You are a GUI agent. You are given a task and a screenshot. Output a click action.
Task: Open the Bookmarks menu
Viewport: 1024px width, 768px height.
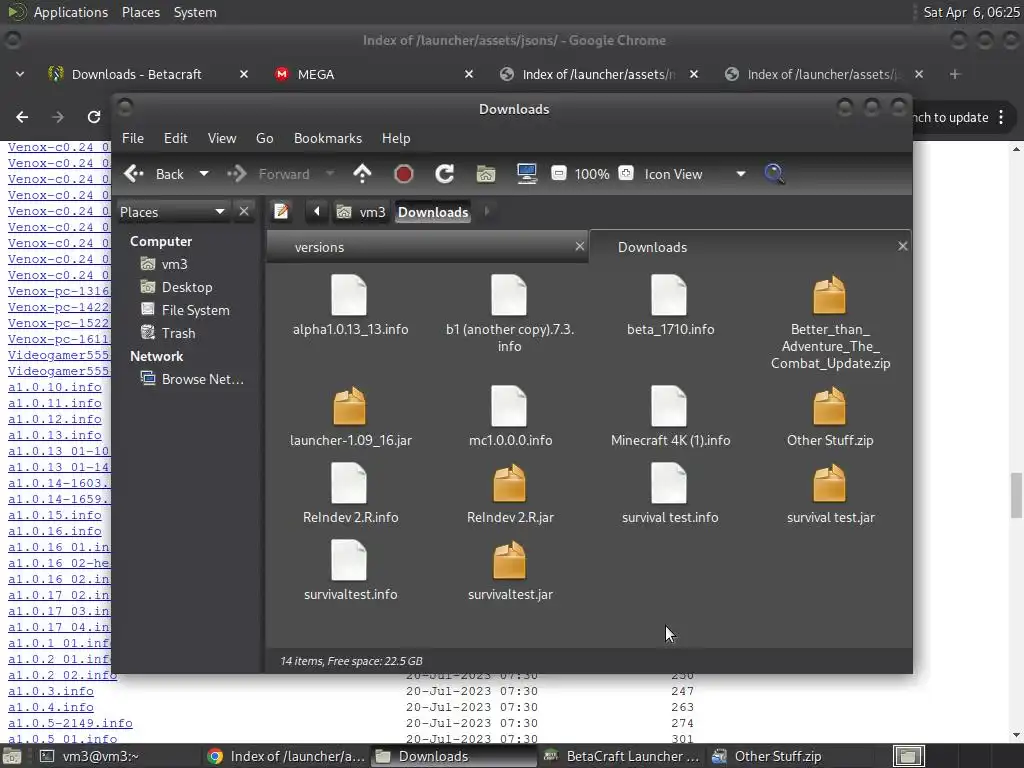(x=328, y=138)
